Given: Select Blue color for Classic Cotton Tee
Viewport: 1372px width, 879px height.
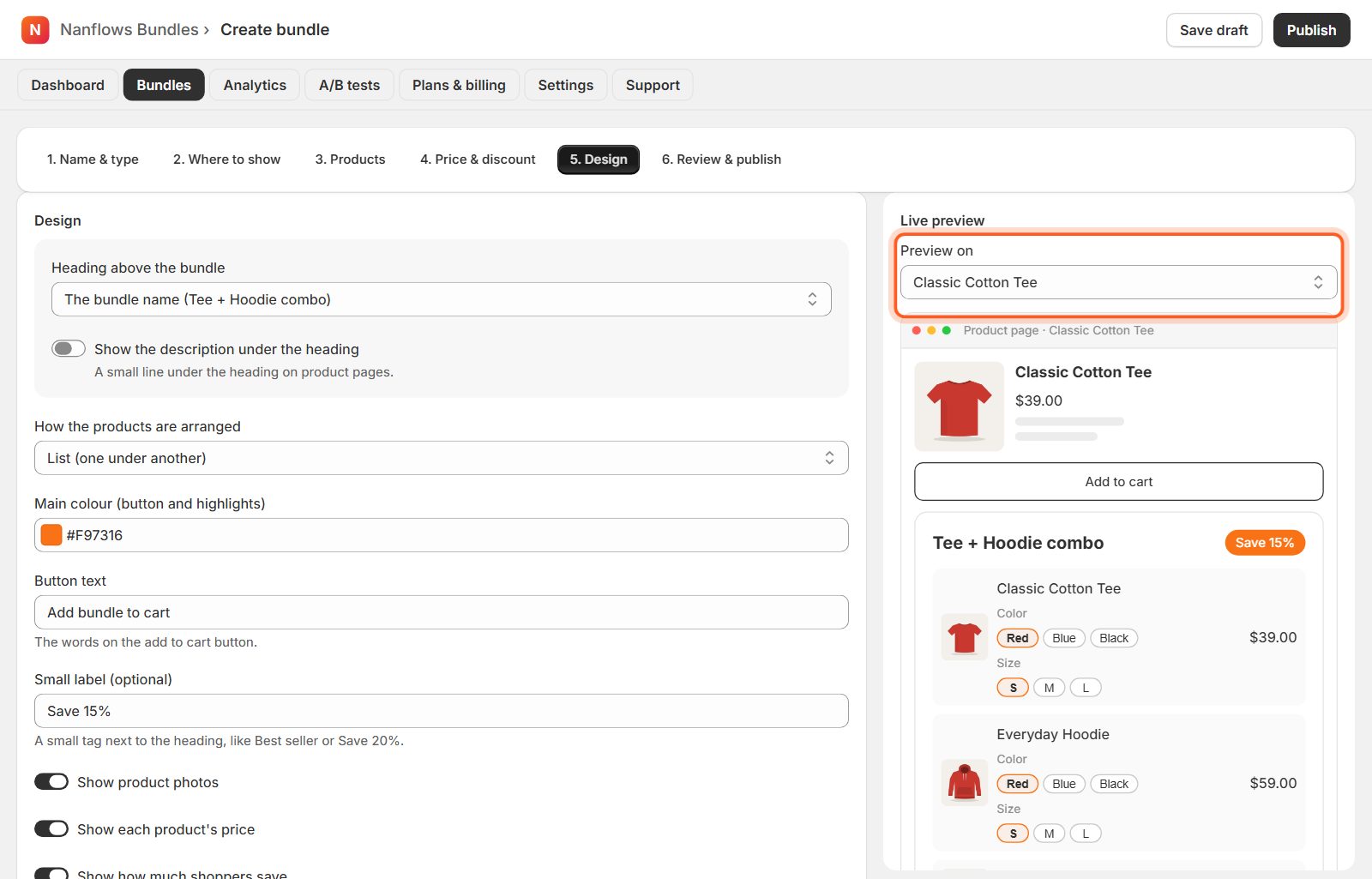Looking at the screenshot, I should point(1064,638).
